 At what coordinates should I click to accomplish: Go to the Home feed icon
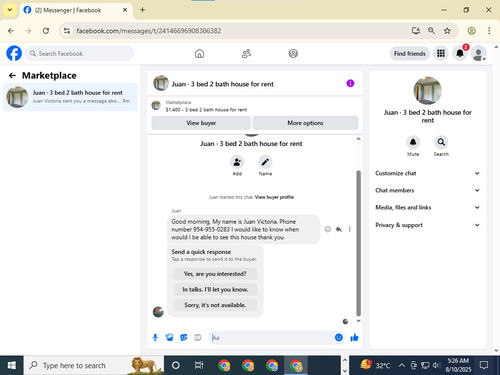(199, 53)
